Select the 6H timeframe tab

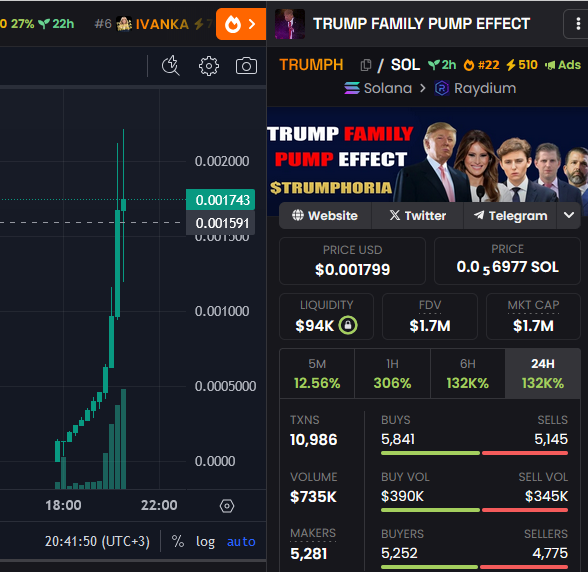(468, 374)
